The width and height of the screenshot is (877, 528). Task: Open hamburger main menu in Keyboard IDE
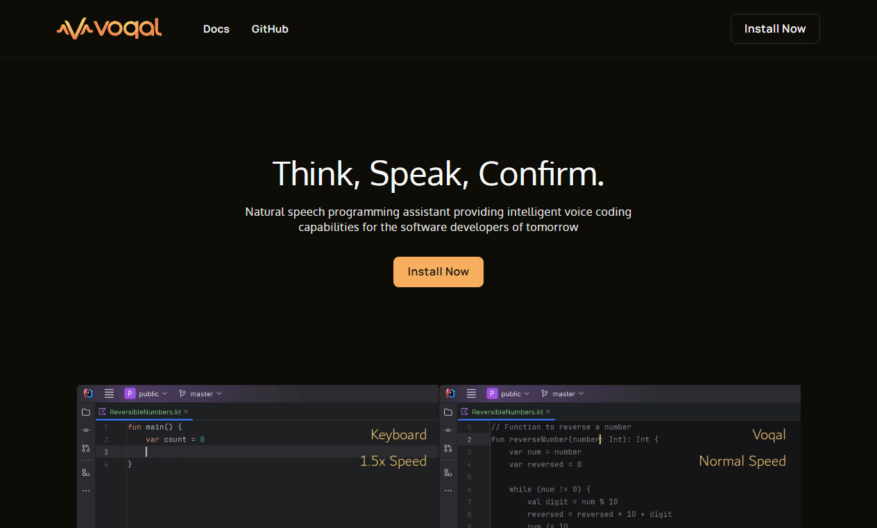(x=109, y=393)
